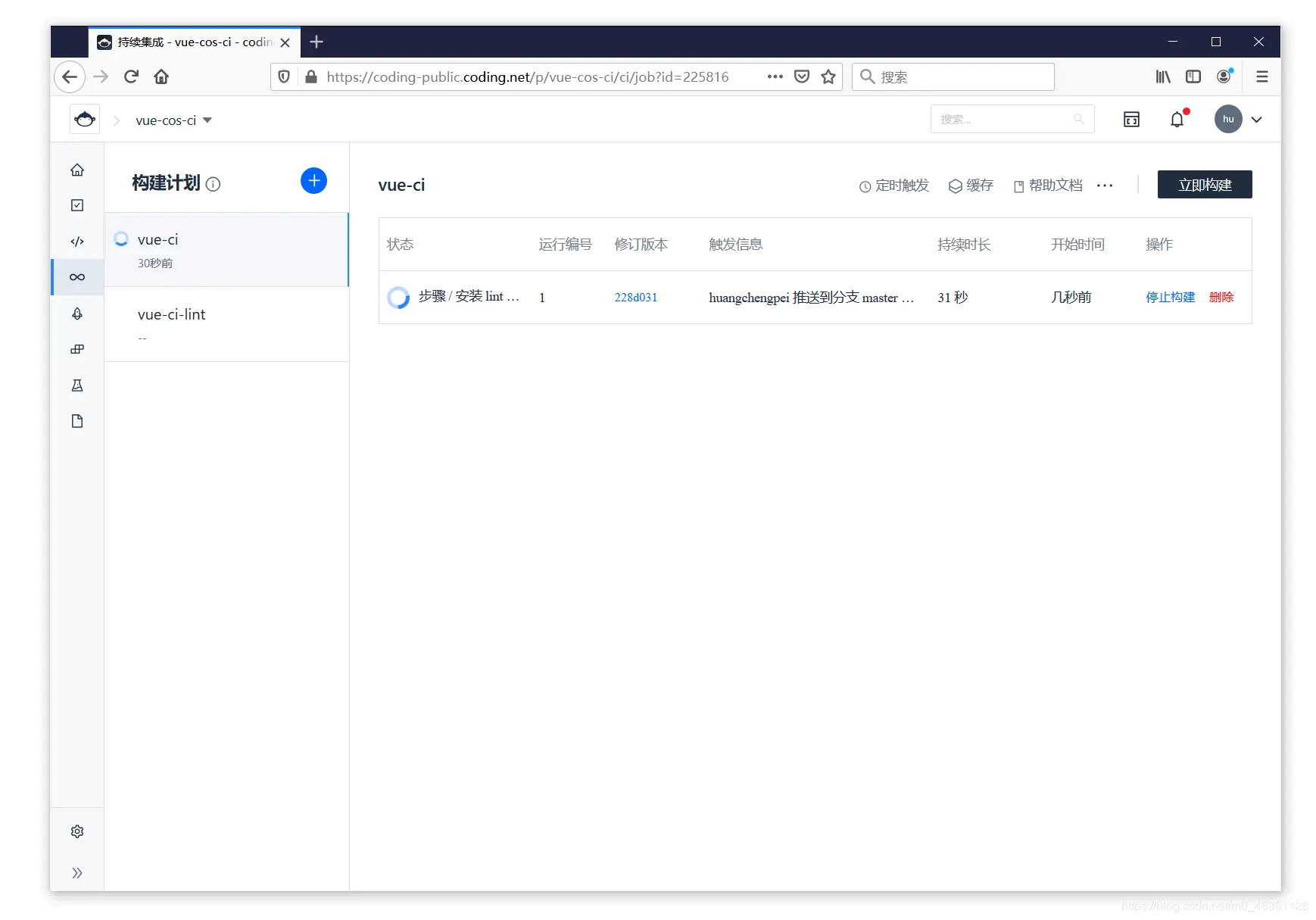Open the hu user avatar
This screenshot has width=1316, height=920.
(x=1228, y=119)
